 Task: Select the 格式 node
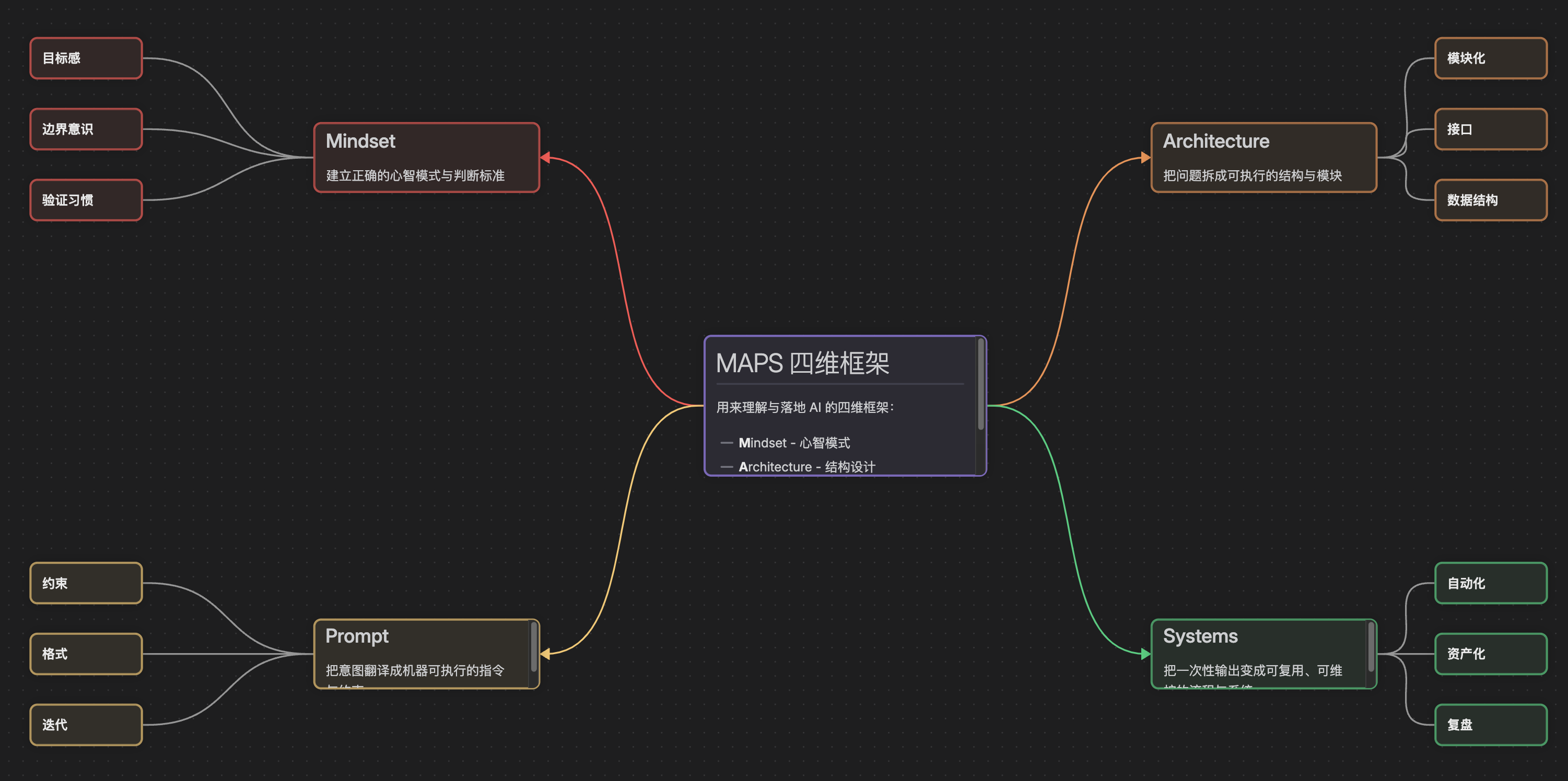click(x=86, y=654)
